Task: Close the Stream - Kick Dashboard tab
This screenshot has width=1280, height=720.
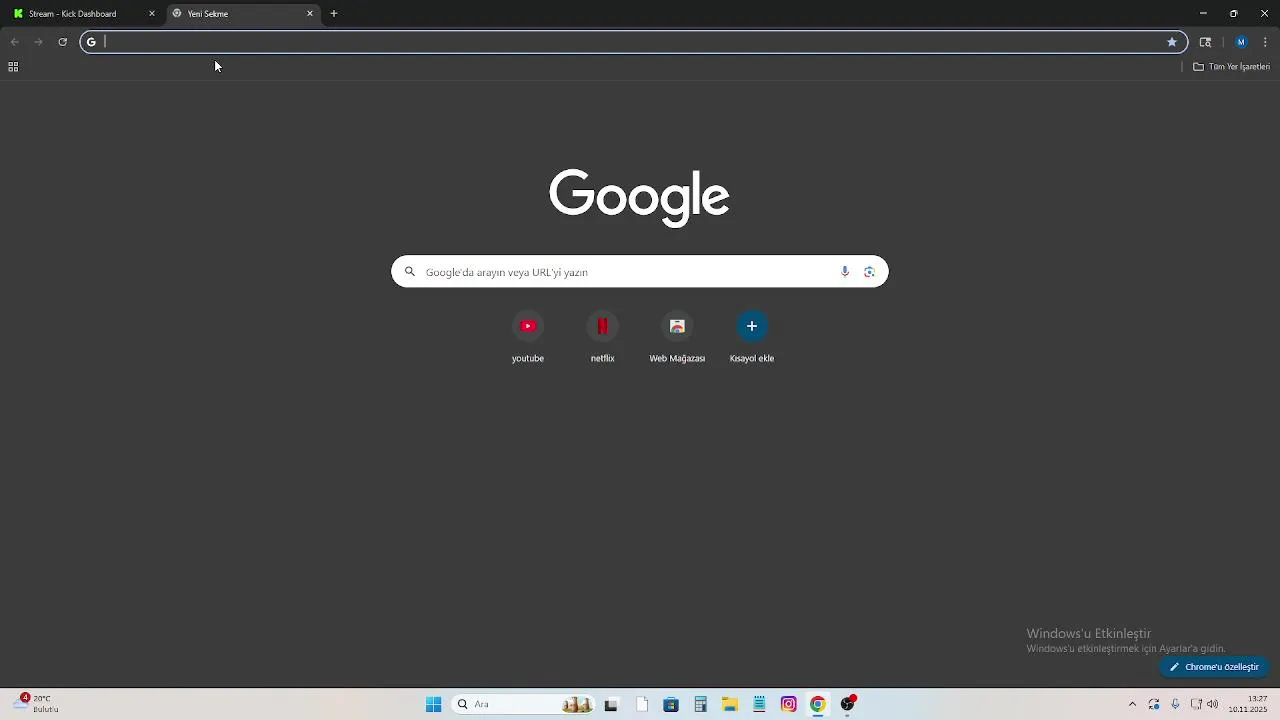Action: tap(152, 14)
